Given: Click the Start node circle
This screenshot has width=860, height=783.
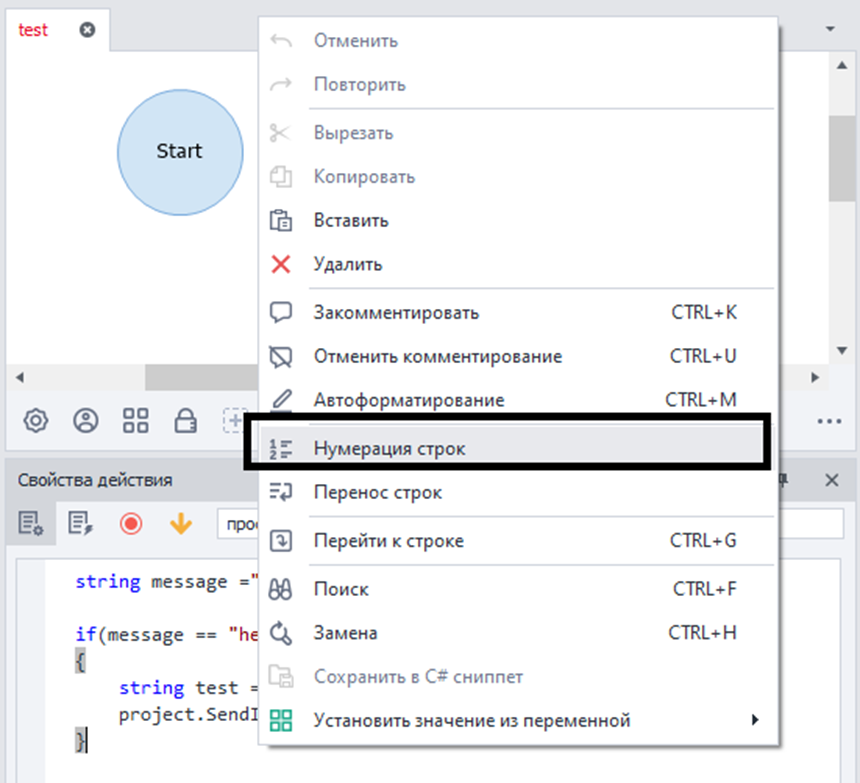Looking at the screenshot, I should (x=180, y=151).
